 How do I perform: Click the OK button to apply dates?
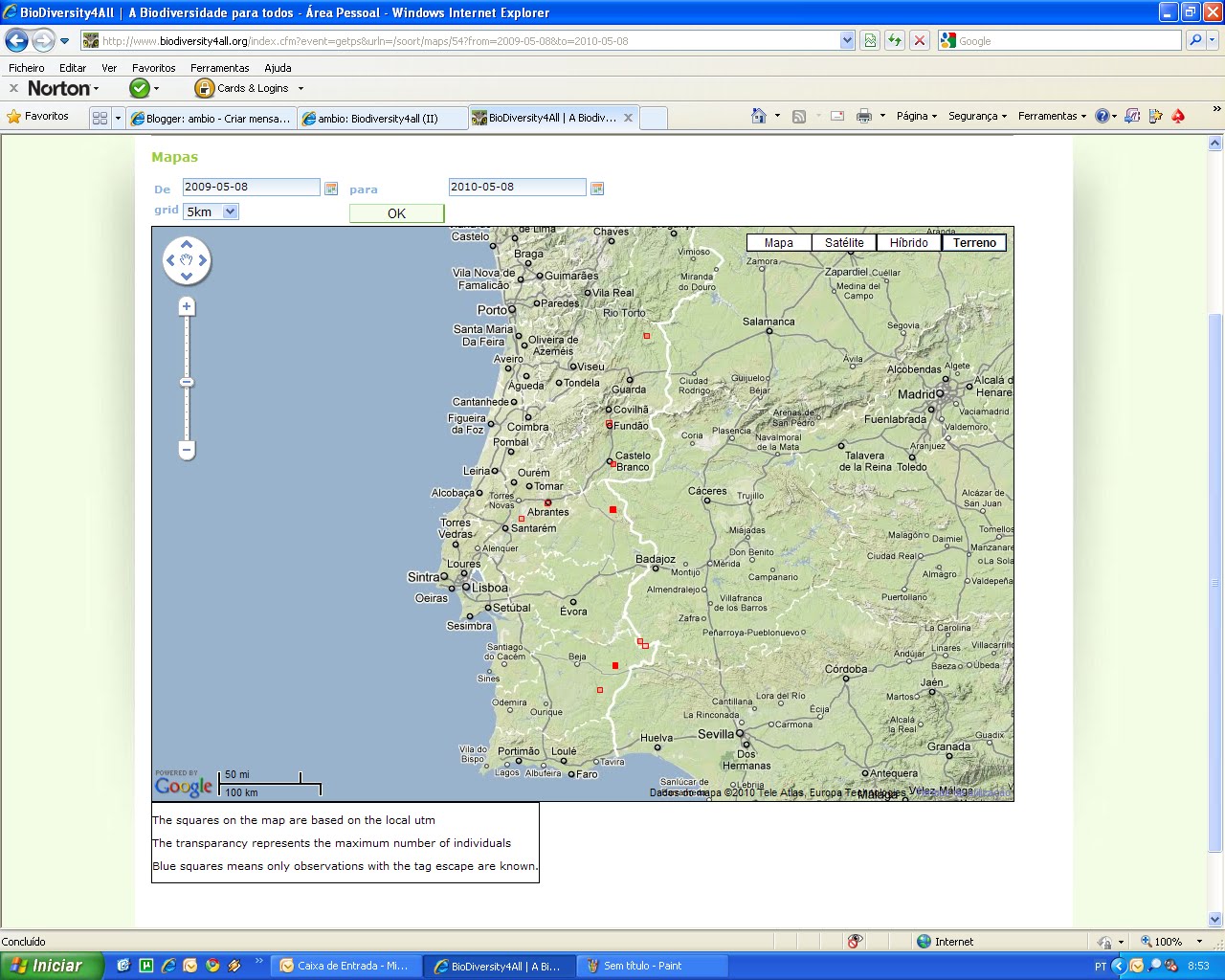(x=396, y=213)
